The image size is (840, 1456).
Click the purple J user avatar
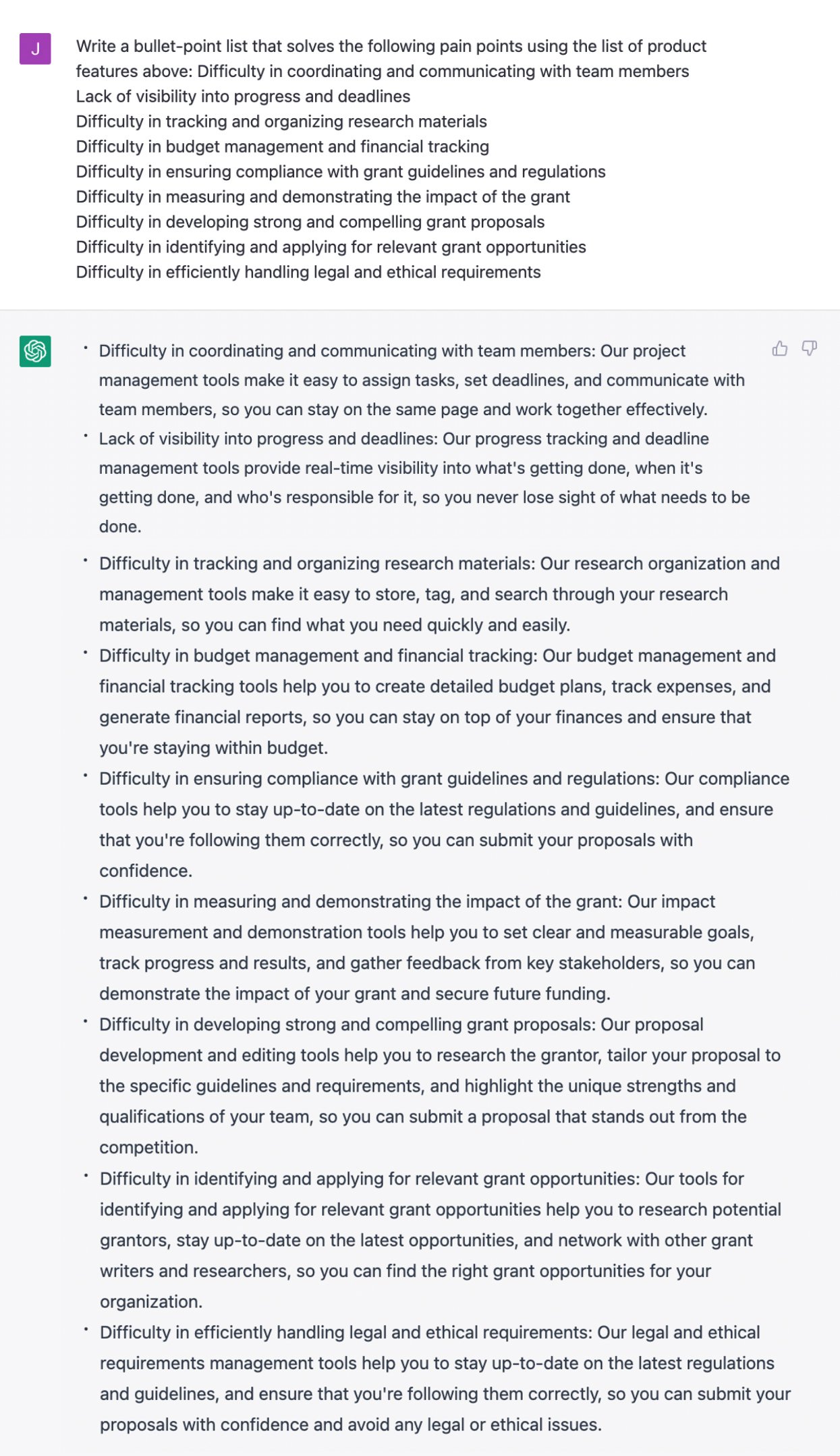tap(35, 49)
